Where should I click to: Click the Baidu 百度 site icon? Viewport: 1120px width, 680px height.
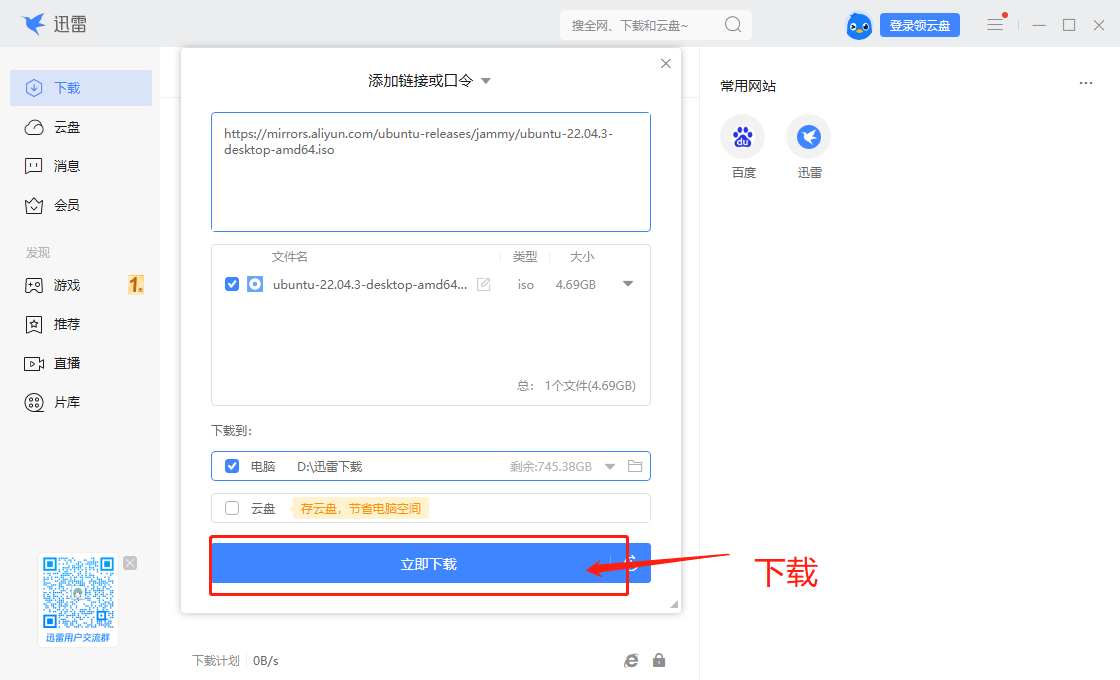point(743,137)
